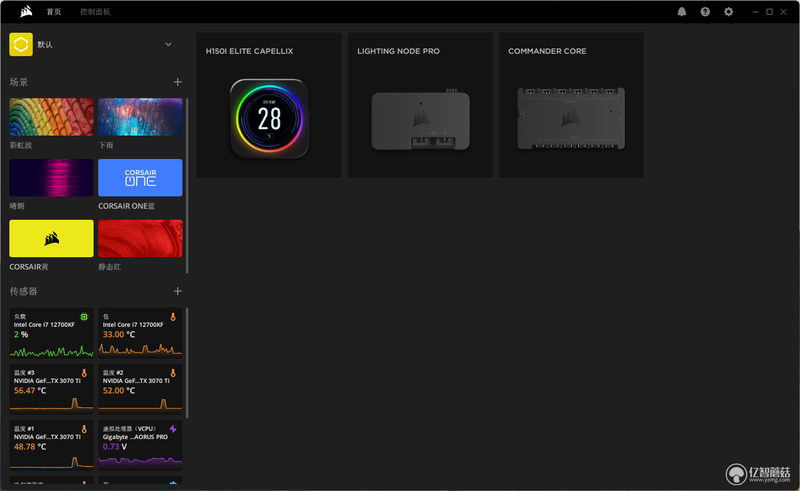Open the H150i ELITE CAPELLIX device card
The height and width of the screenshot is (491, 800).
coord(269,105)
